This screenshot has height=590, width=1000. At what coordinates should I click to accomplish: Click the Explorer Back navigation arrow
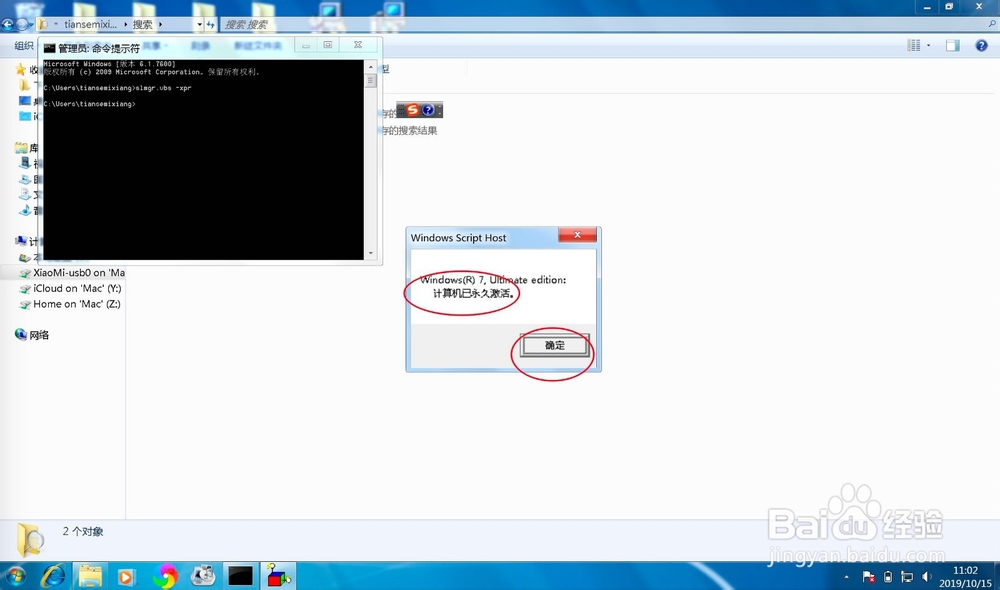tap(7, 24)
